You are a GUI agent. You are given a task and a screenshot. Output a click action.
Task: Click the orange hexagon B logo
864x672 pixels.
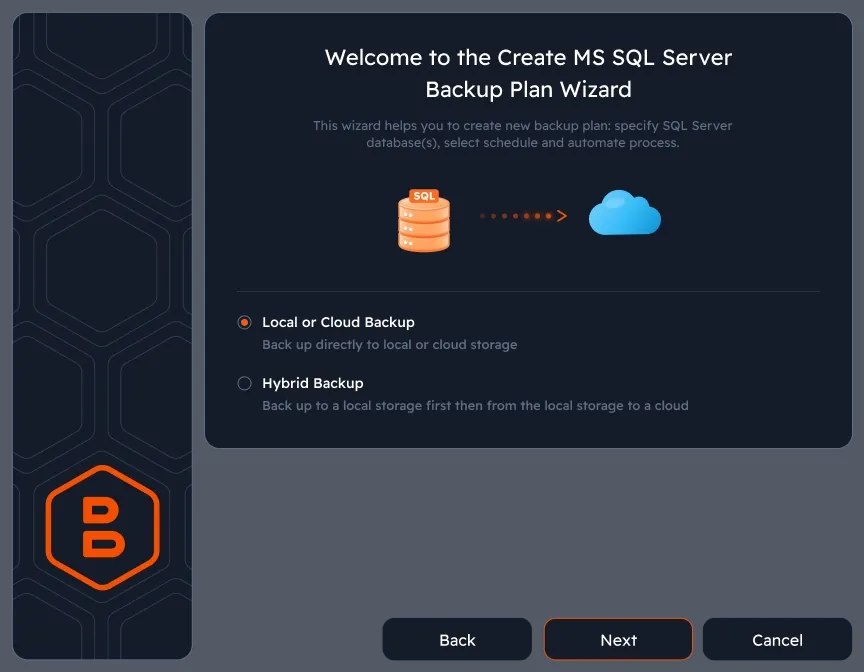click(102, 527)
